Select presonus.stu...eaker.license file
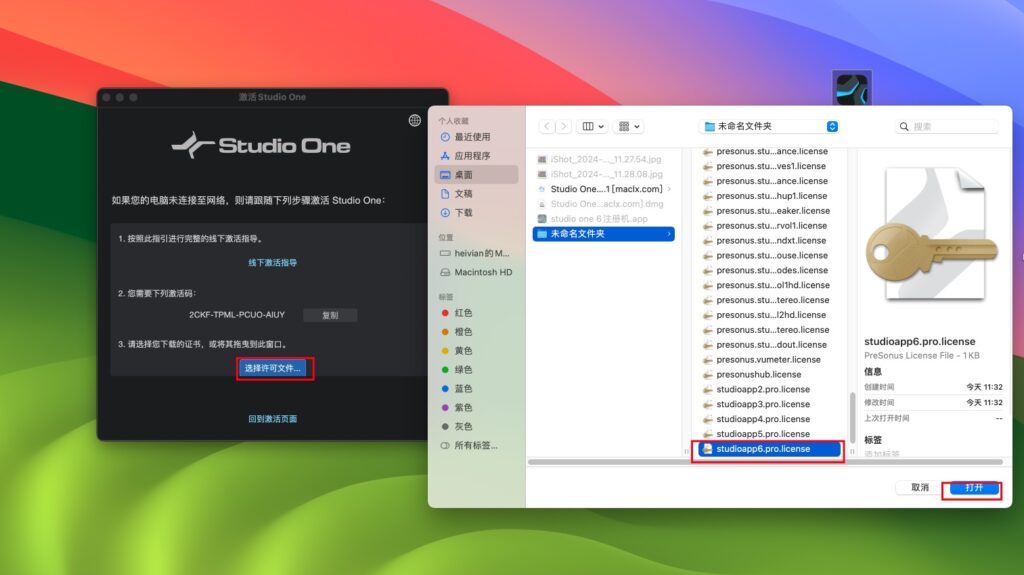1024x575 pixels. click(x=768, y=211)
